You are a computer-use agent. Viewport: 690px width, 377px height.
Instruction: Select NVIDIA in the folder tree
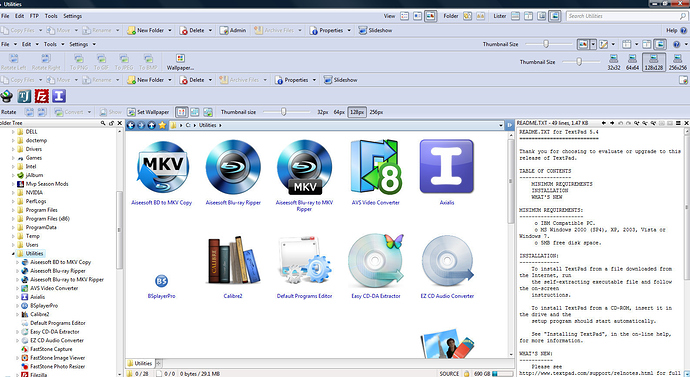coord(34,193)
